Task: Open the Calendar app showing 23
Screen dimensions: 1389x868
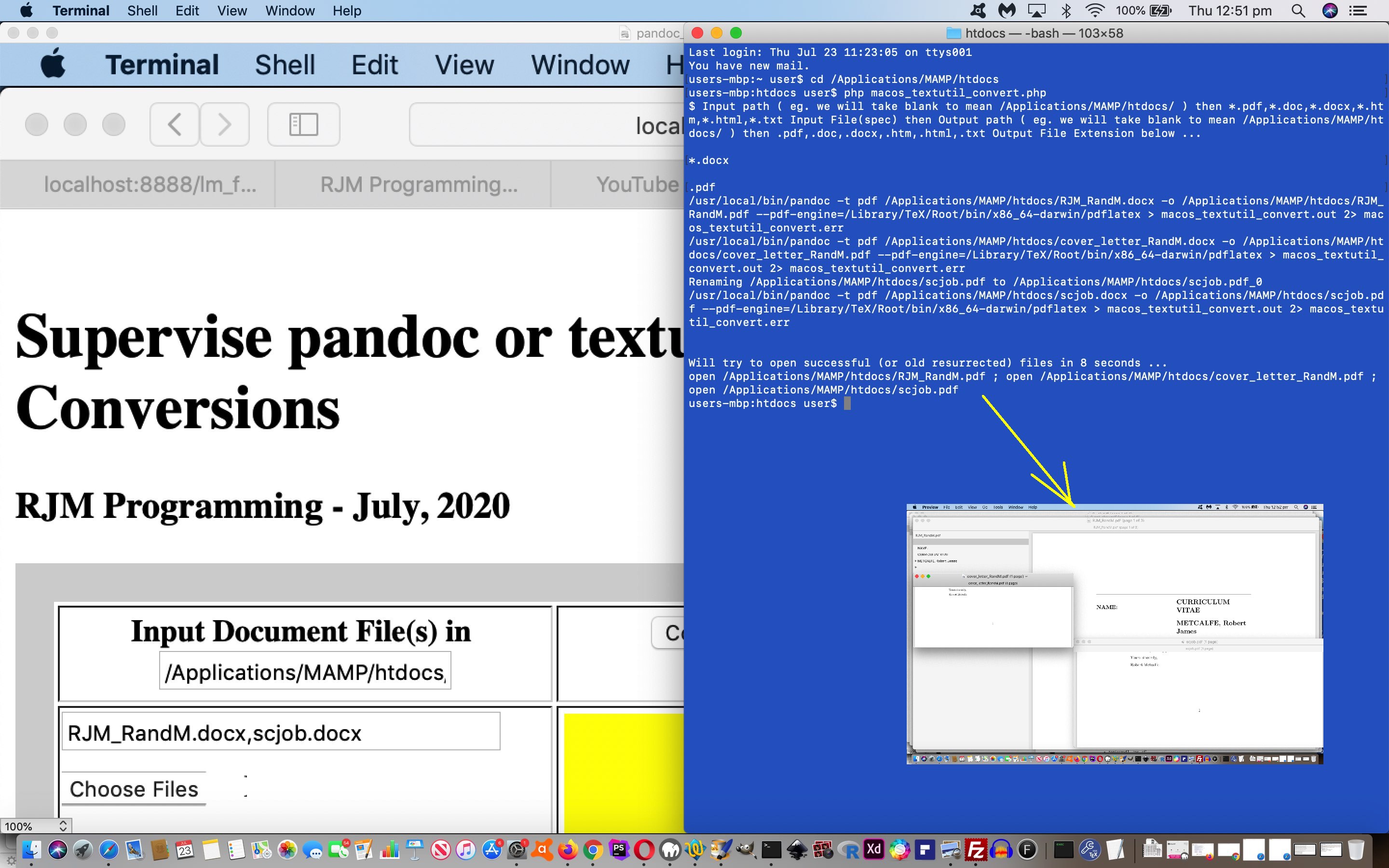Action: [185, 850]
